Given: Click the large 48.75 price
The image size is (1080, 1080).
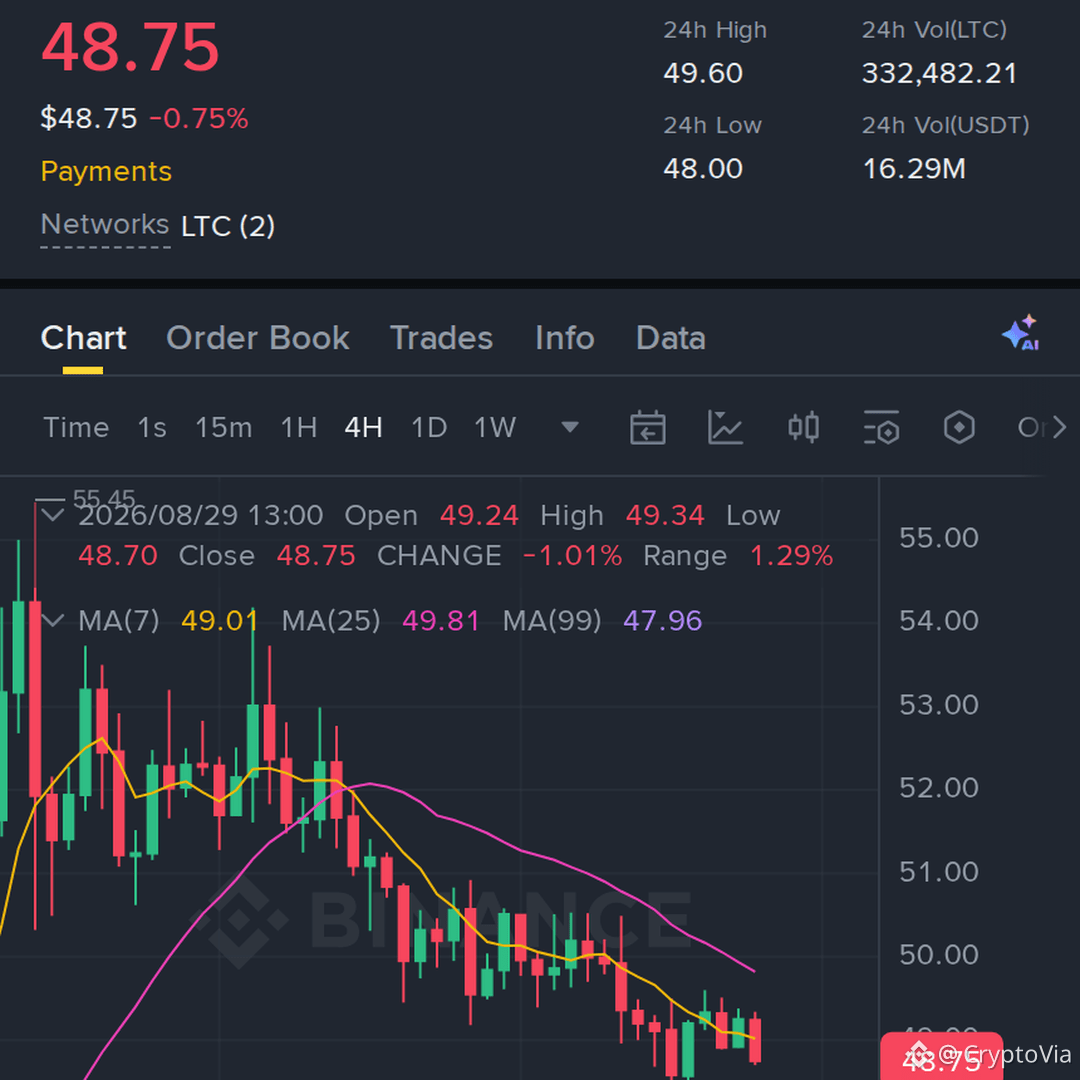Looking at the screenshot, I should tap(130, 47).
